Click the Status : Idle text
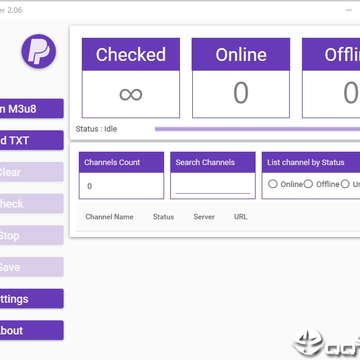This screenshot has height=360, width=360. 96,129
